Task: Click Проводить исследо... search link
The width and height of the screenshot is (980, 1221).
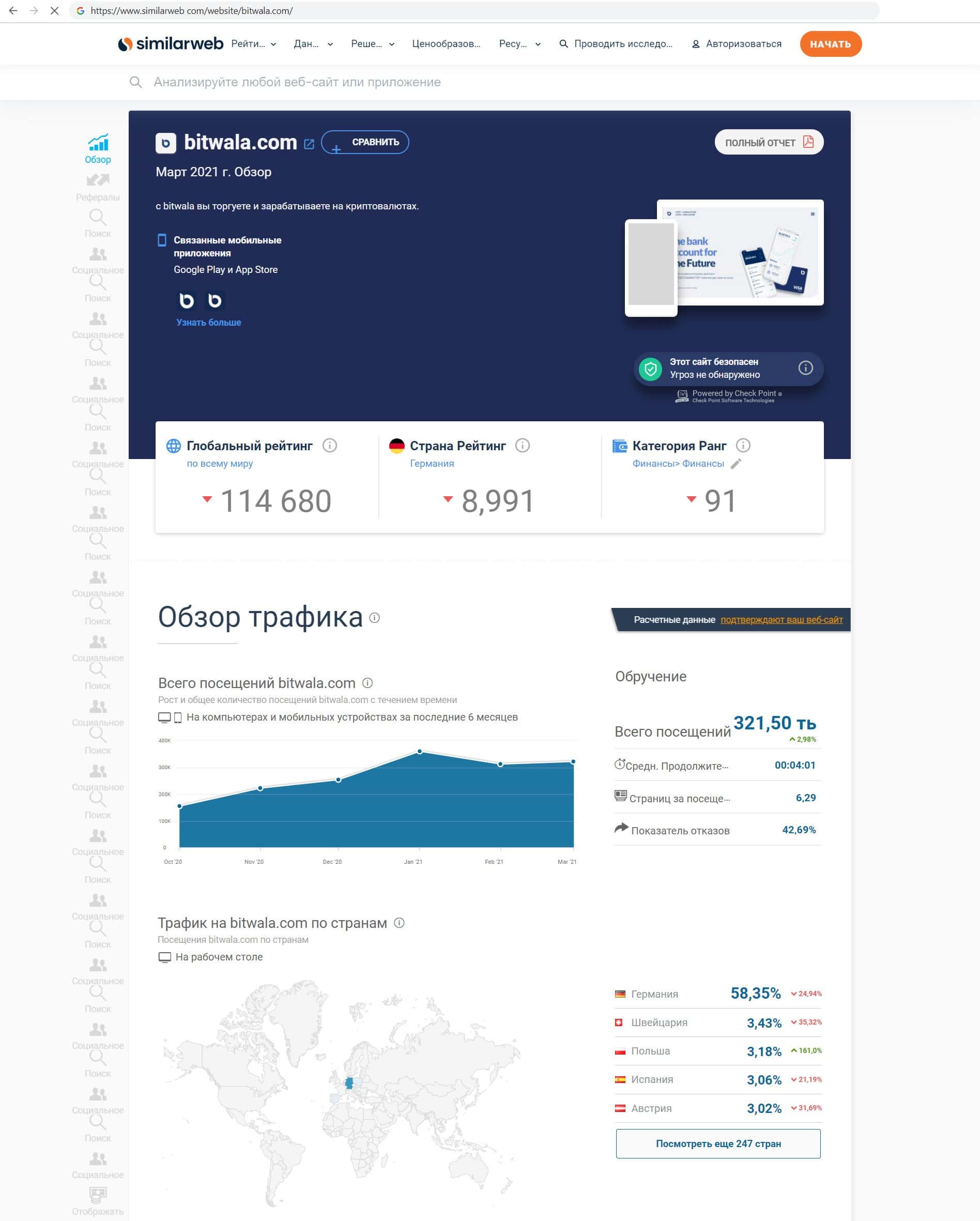Action: 616,43
